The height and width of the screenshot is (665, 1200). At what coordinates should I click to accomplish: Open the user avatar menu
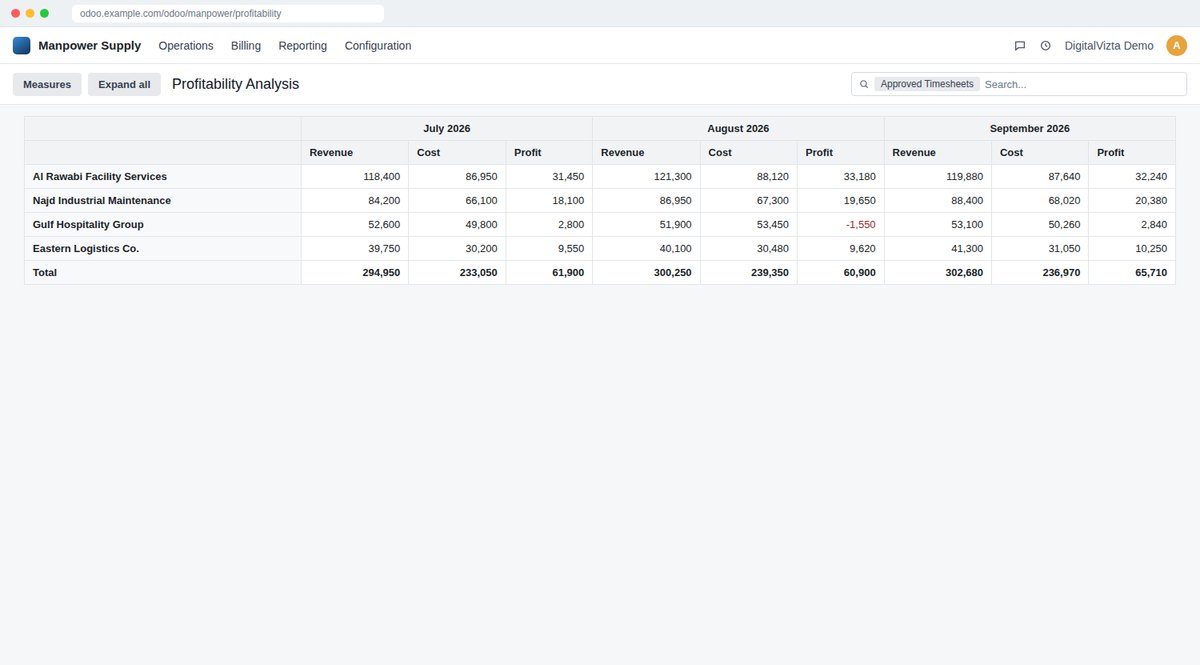(1176, 45)
